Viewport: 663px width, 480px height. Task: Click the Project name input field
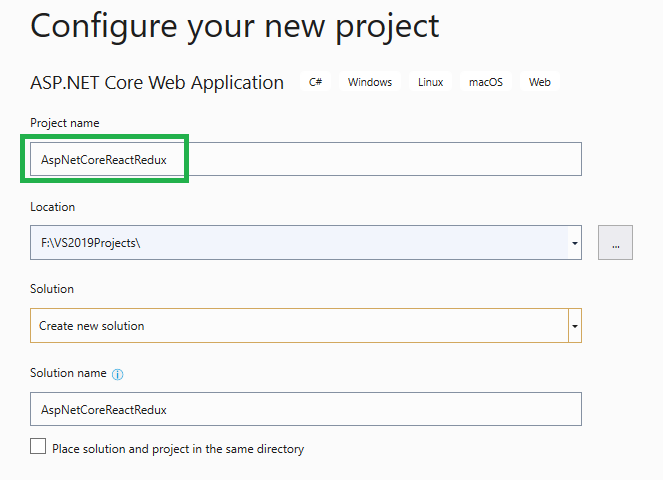[306, 159]
